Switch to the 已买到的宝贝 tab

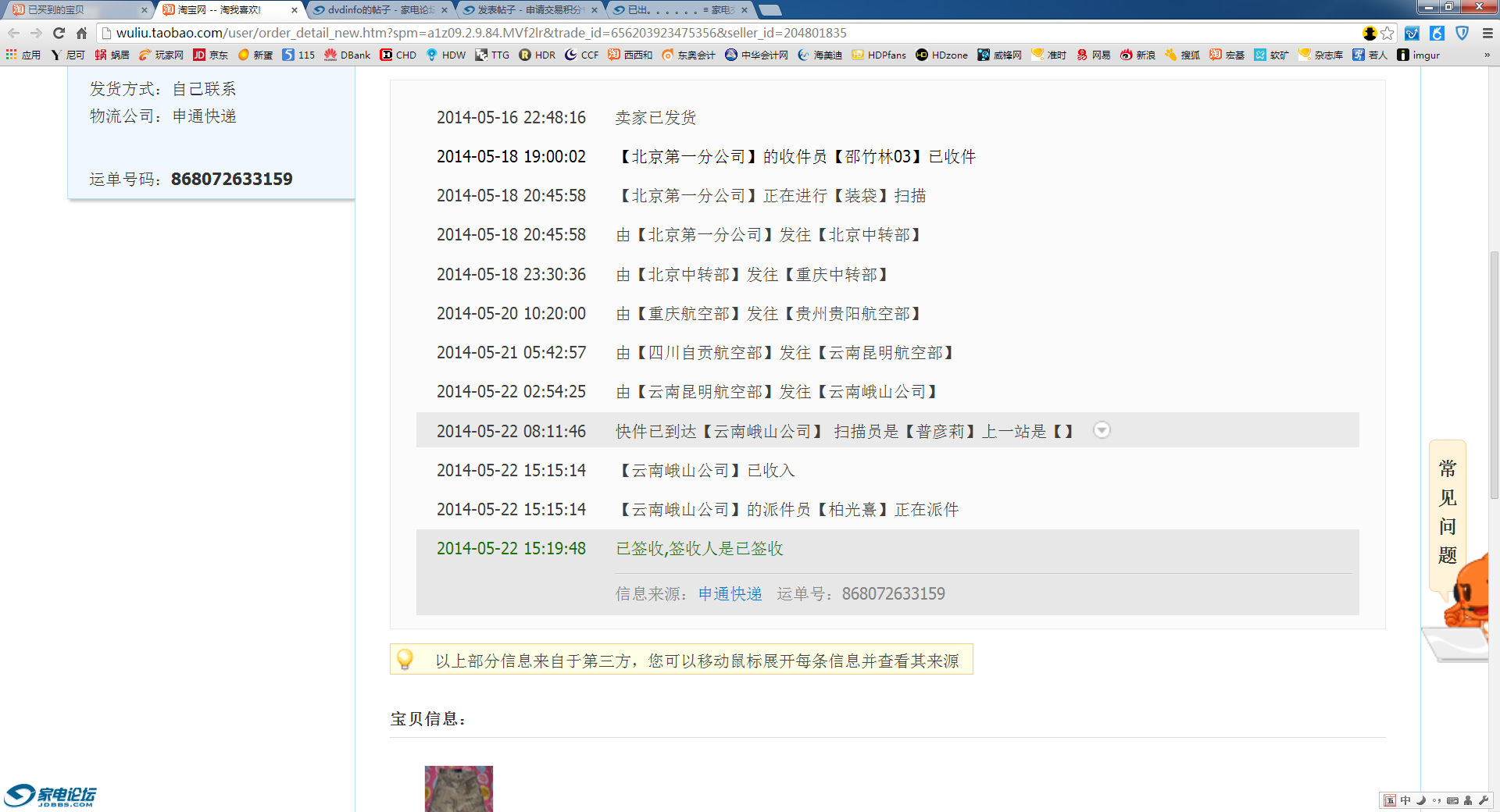pyautogui.click(x=74, y=10)
